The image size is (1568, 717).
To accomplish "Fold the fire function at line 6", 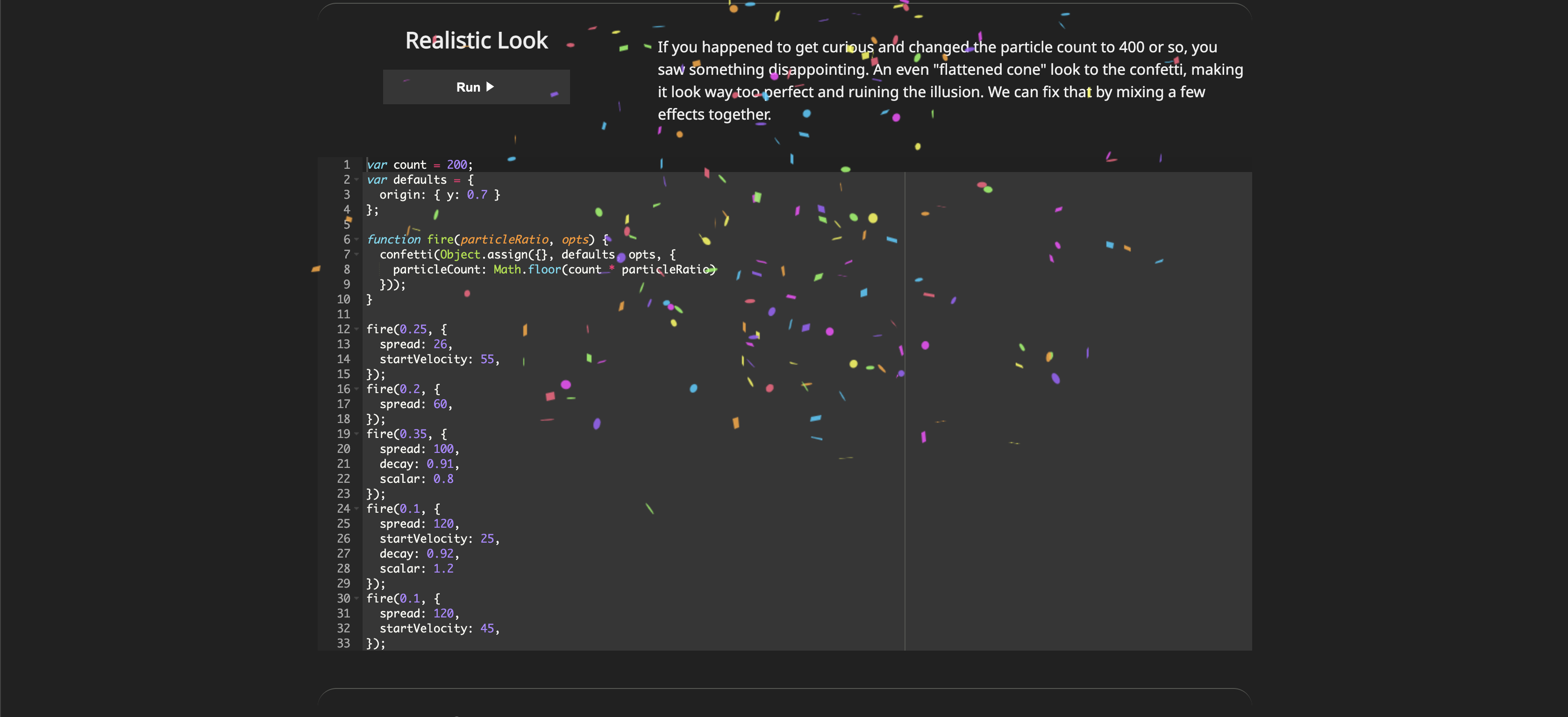I will pos(356,239).
